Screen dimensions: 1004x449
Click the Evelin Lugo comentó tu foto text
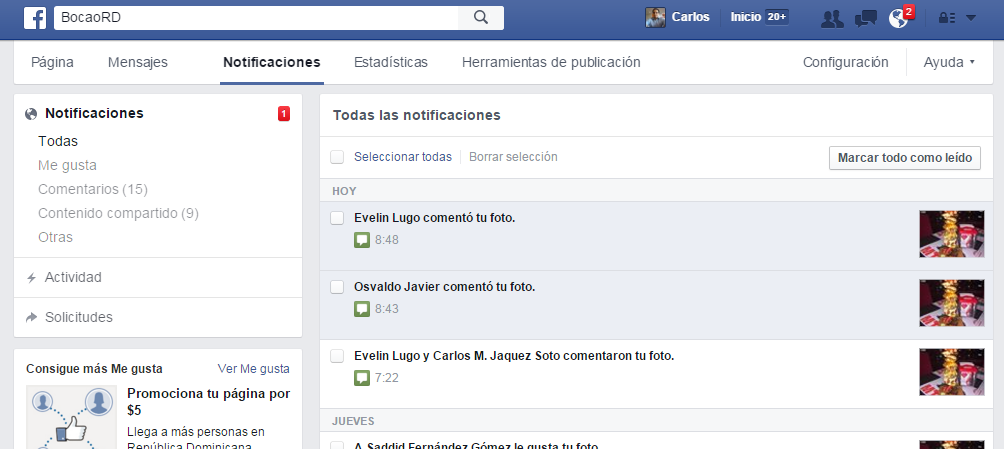435,218
